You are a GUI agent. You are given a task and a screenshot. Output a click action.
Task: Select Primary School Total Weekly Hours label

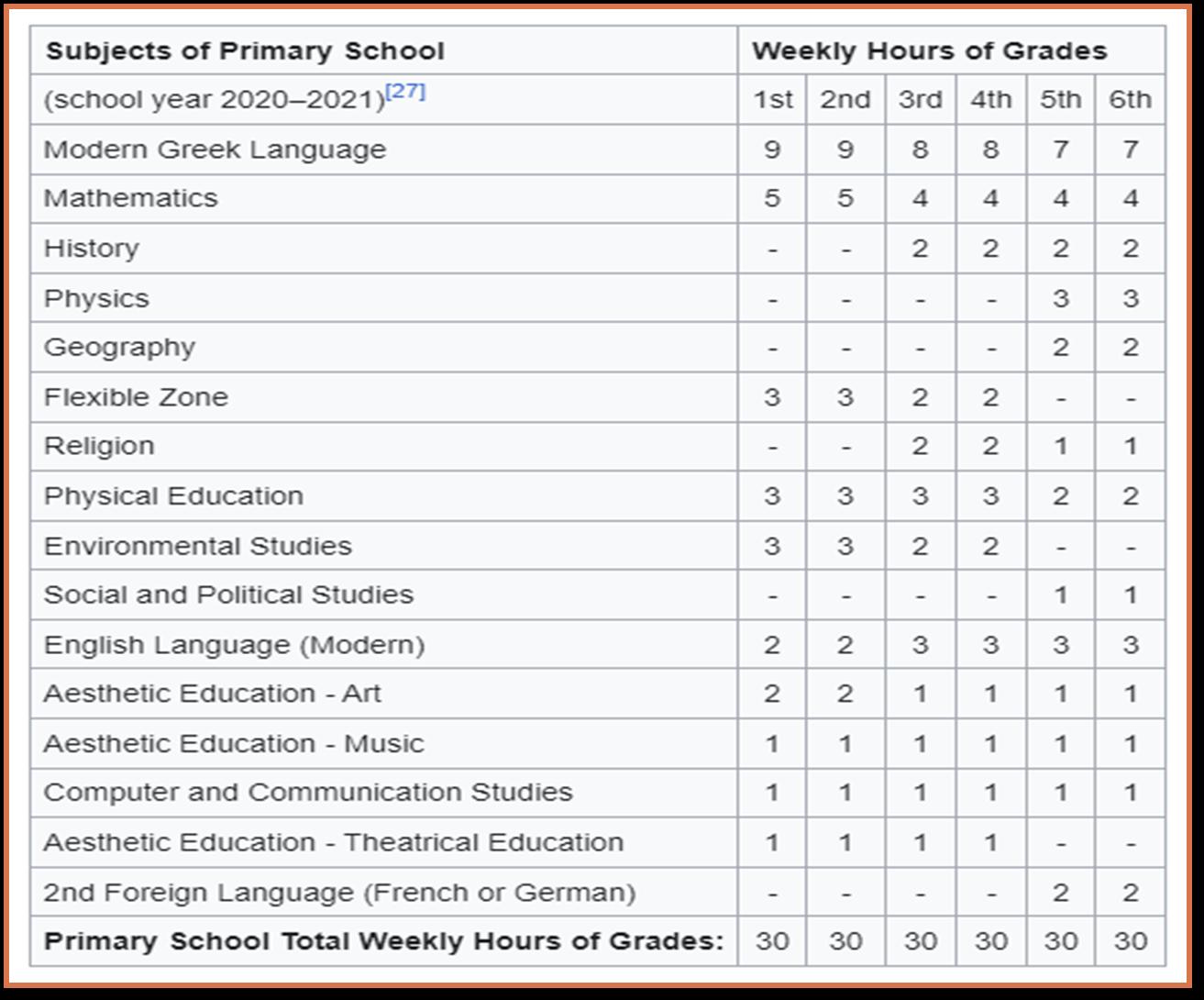click(384, 941)
